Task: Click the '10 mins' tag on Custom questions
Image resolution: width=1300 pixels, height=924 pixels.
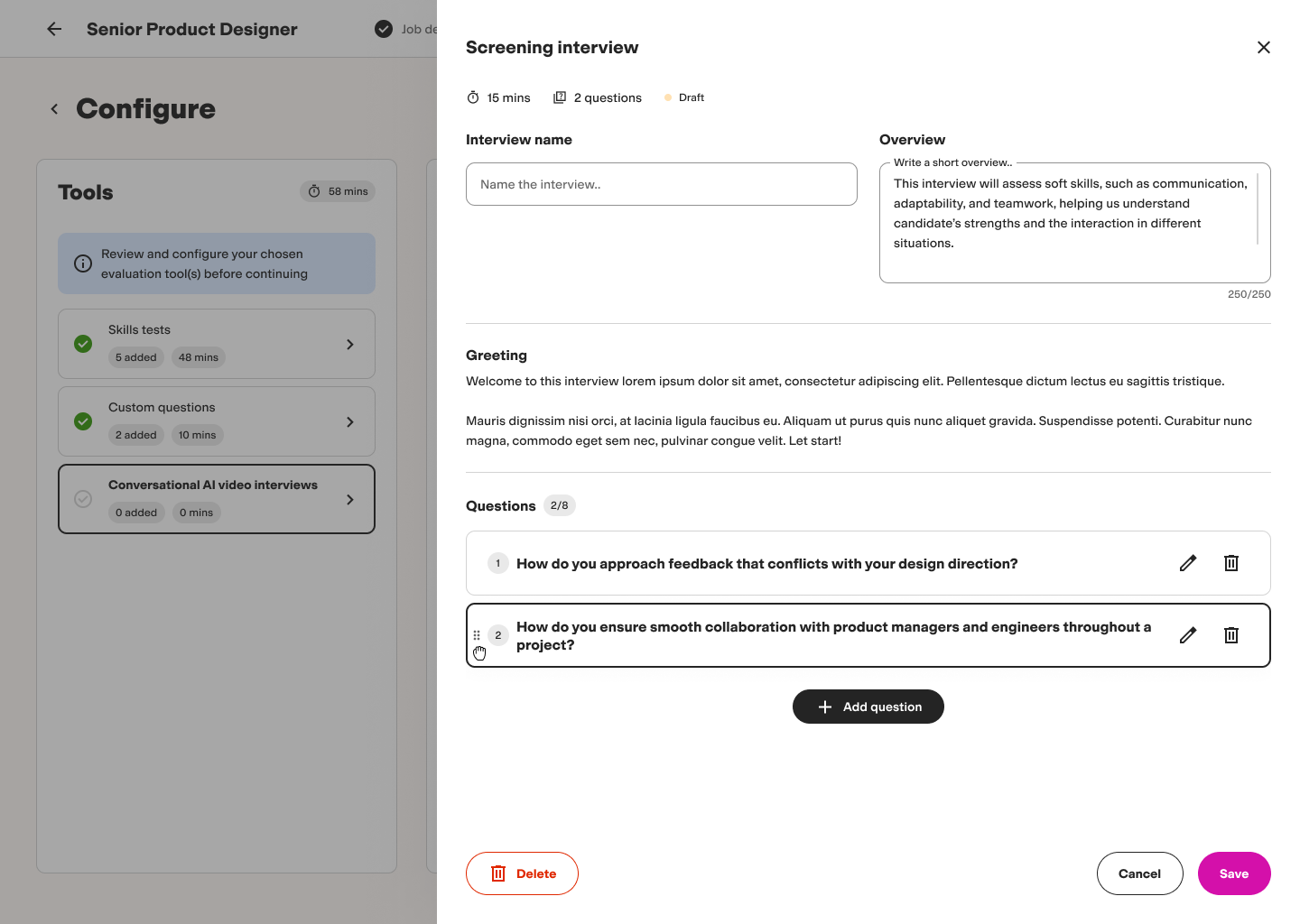Action: pos(198,435)
